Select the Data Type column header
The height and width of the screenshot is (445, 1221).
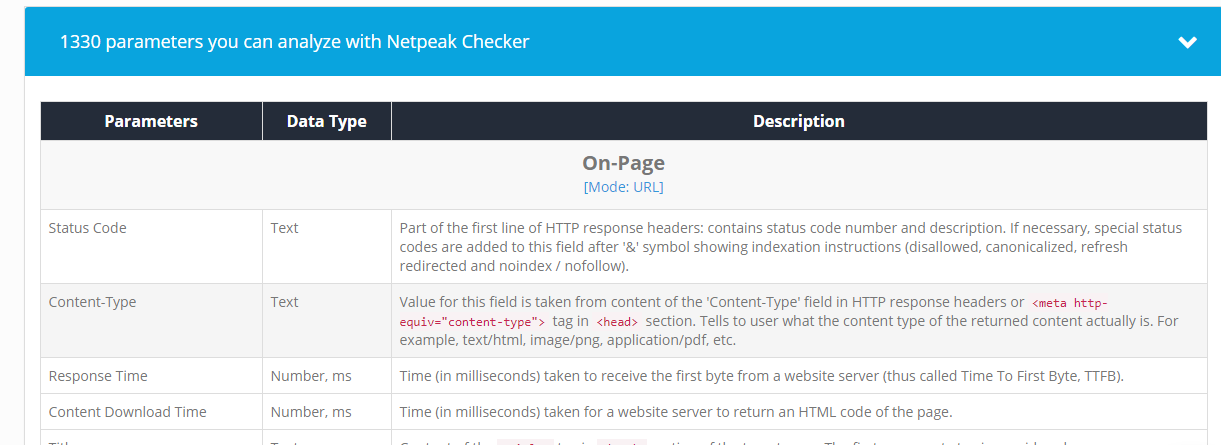pos(327,121)
